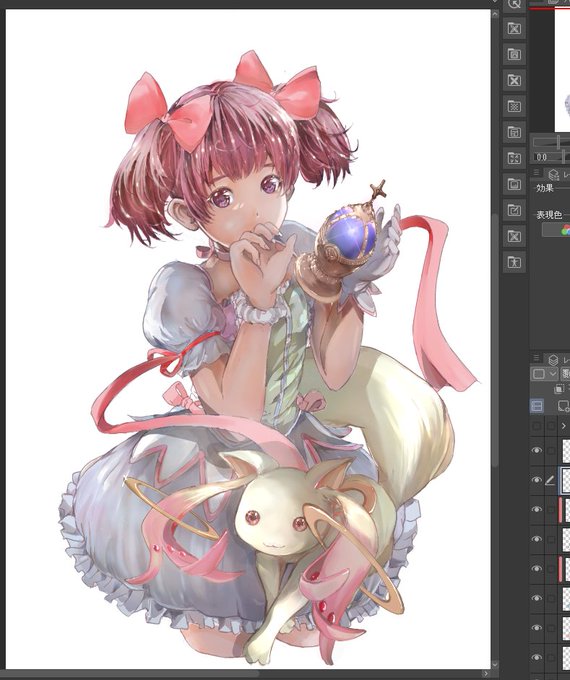Expand the collapsed layer folder chevron
The height and width of the screenshot is (680, 570).
[x=563, y=426]
